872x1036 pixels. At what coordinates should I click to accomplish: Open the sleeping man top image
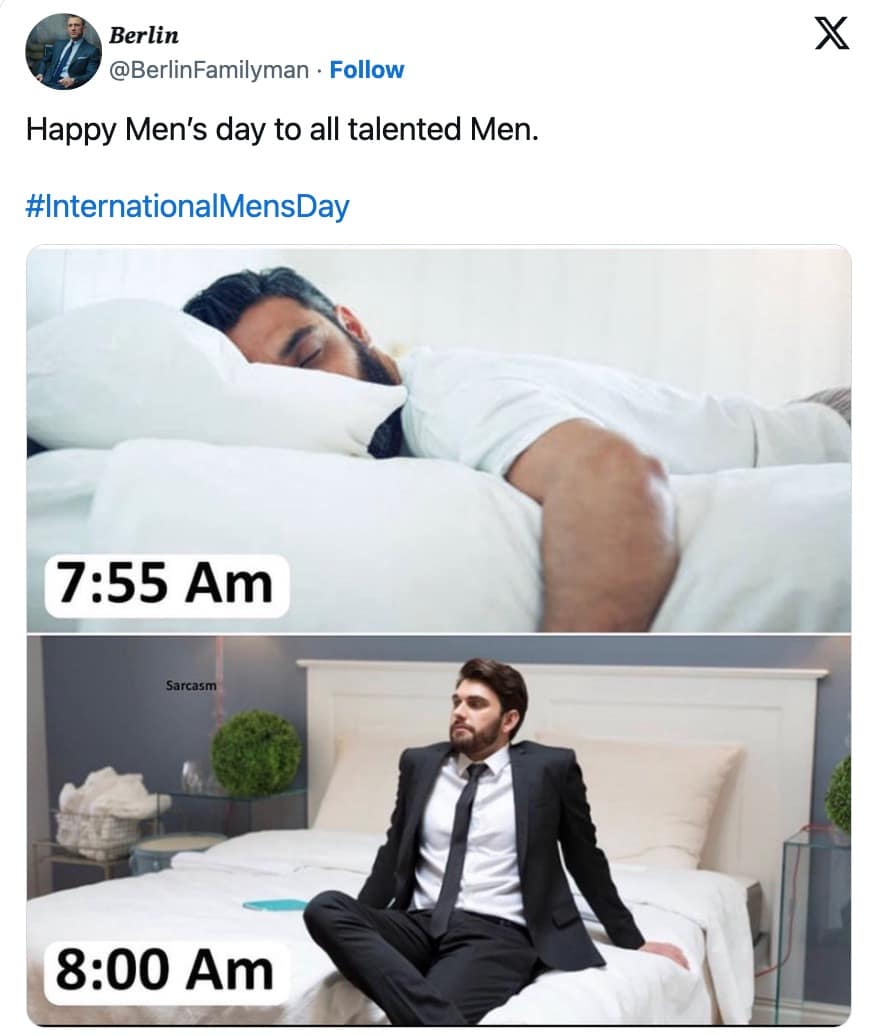coord(439,439)
